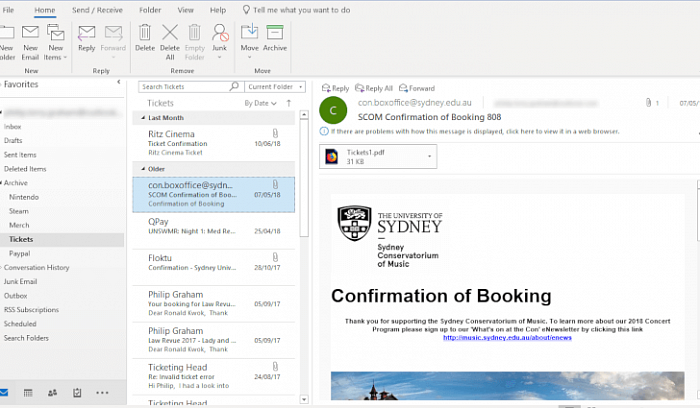Viewport: 700px width, 408px height.
Task: Open the Tickets1.pdf attachment dropdown arrow
Action: (429, 156)
